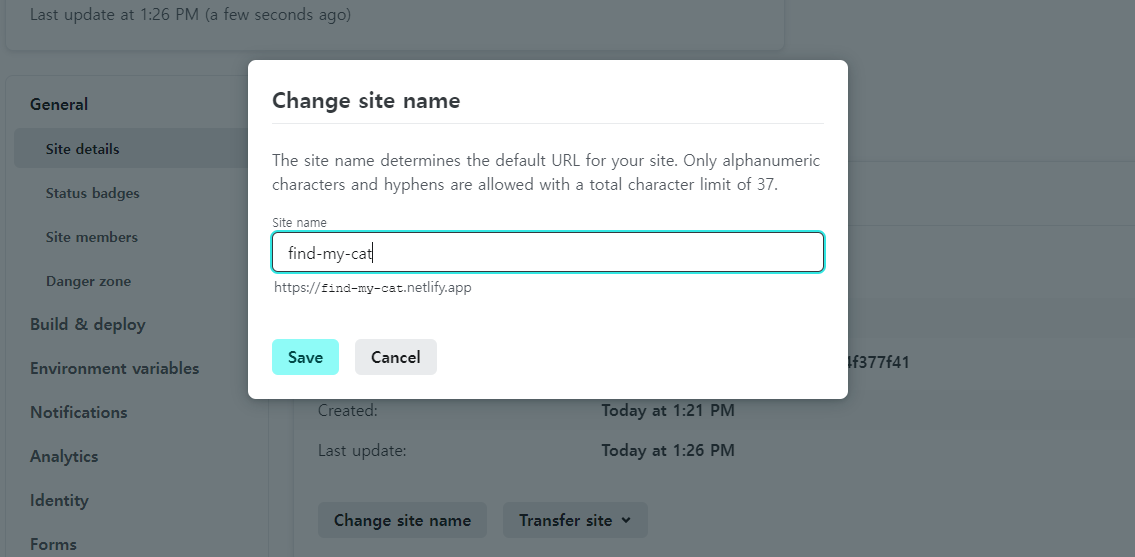Image resolution: width=1135 pixels, height=557 pixels.
Task: Open Environment variables settings
Action: pos(114,369)
